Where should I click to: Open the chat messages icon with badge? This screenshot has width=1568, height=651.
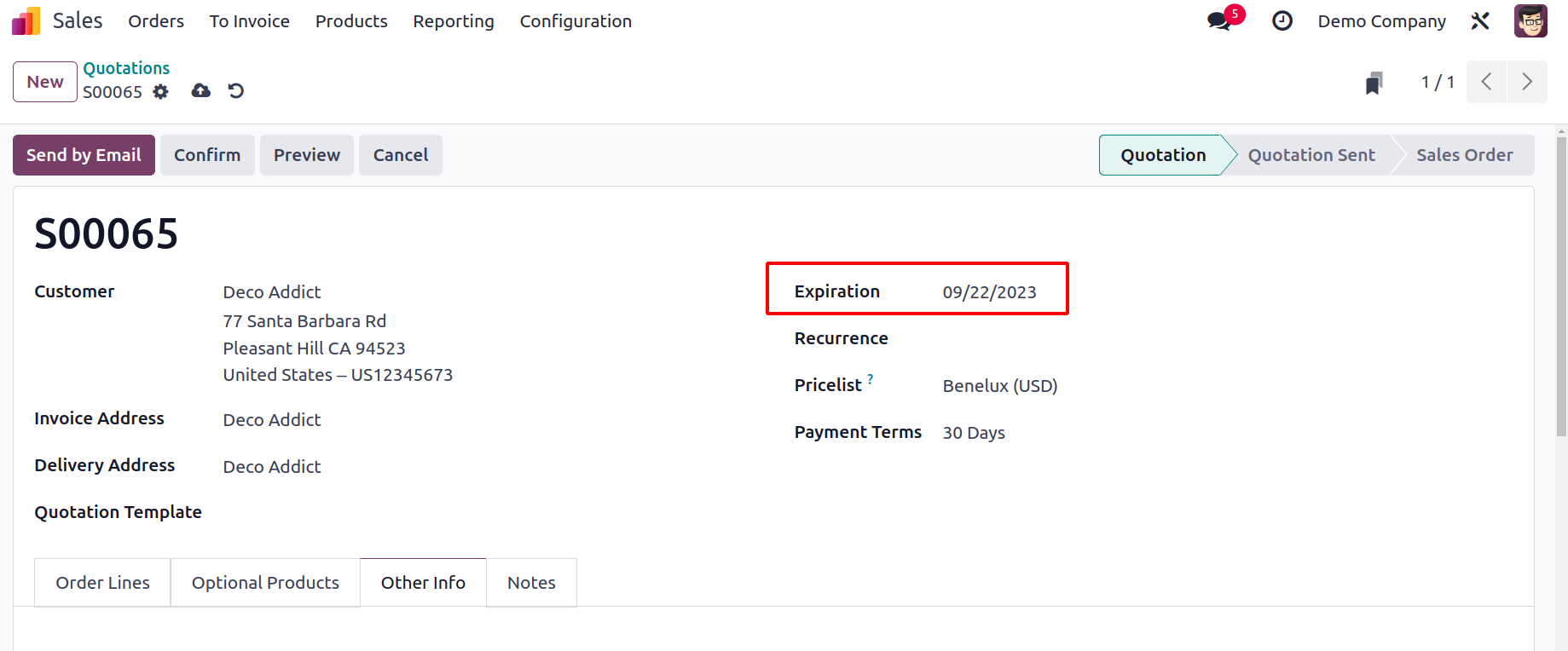[1220, 21]
